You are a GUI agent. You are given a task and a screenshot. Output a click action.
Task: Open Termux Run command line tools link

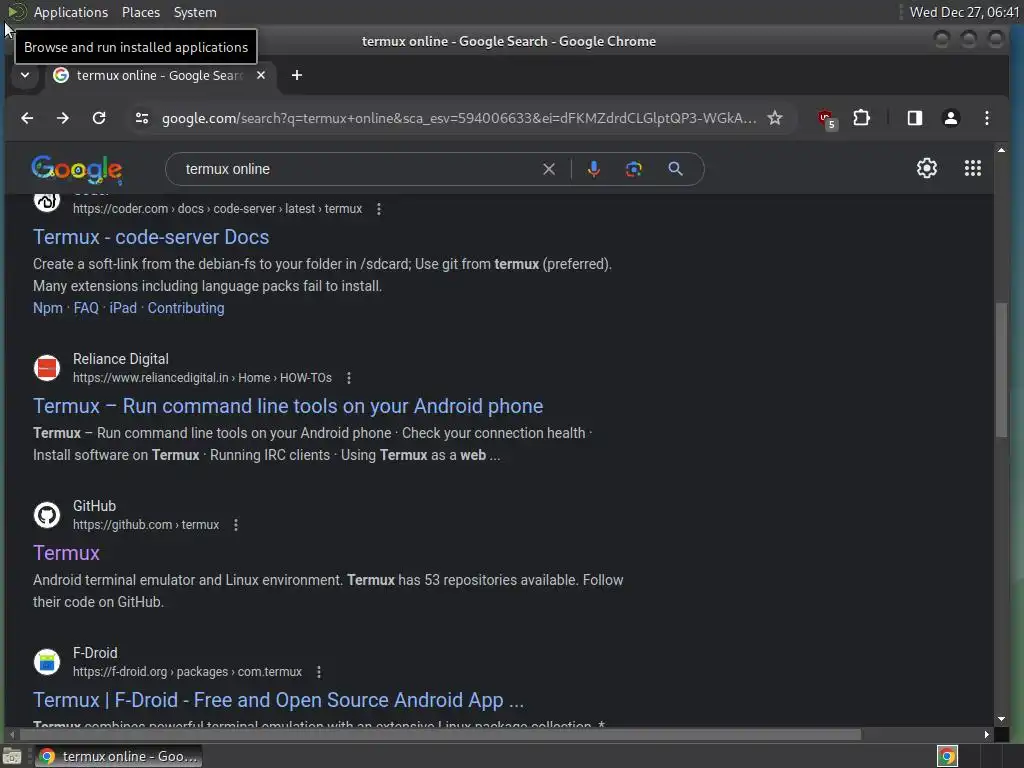point(288,406)
